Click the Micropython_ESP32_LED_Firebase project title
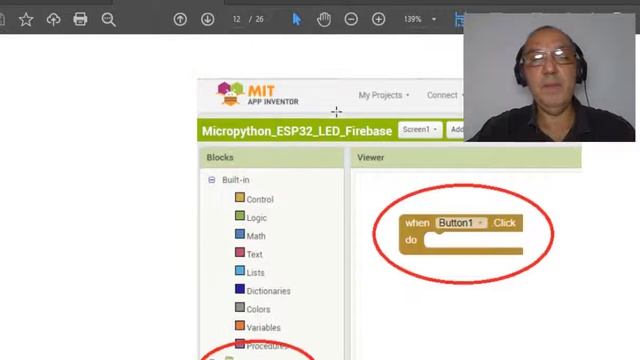Screen dimensions: 640x360 [x=297, y=131]
